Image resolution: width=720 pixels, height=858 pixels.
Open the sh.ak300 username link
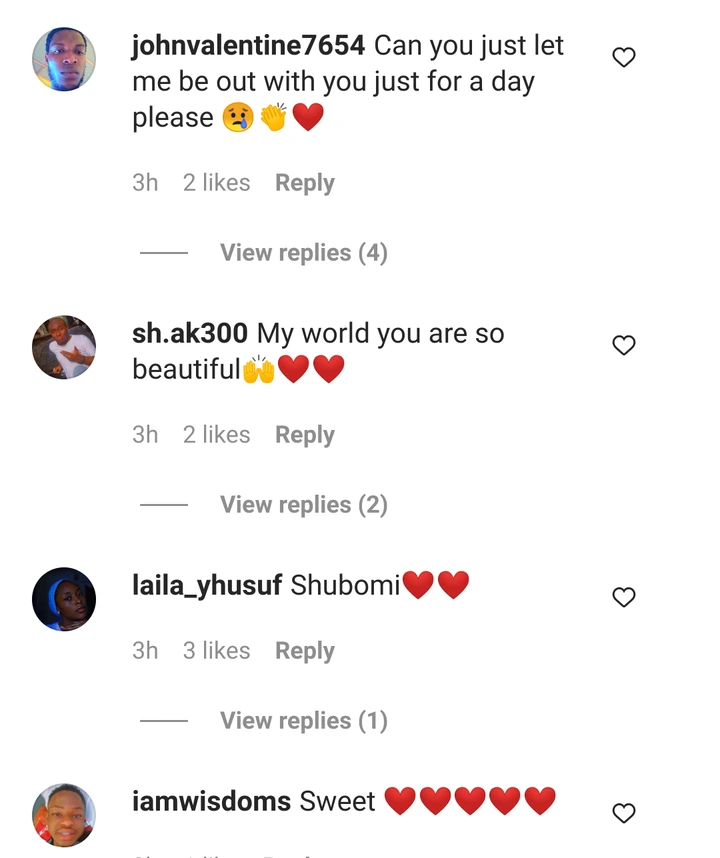click(x=190, y=333)
